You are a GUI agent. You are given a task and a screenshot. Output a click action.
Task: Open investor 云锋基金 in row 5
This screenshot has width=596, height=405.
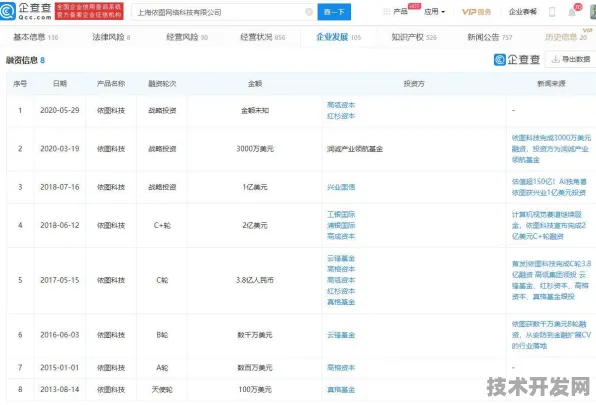coord(341,258)
